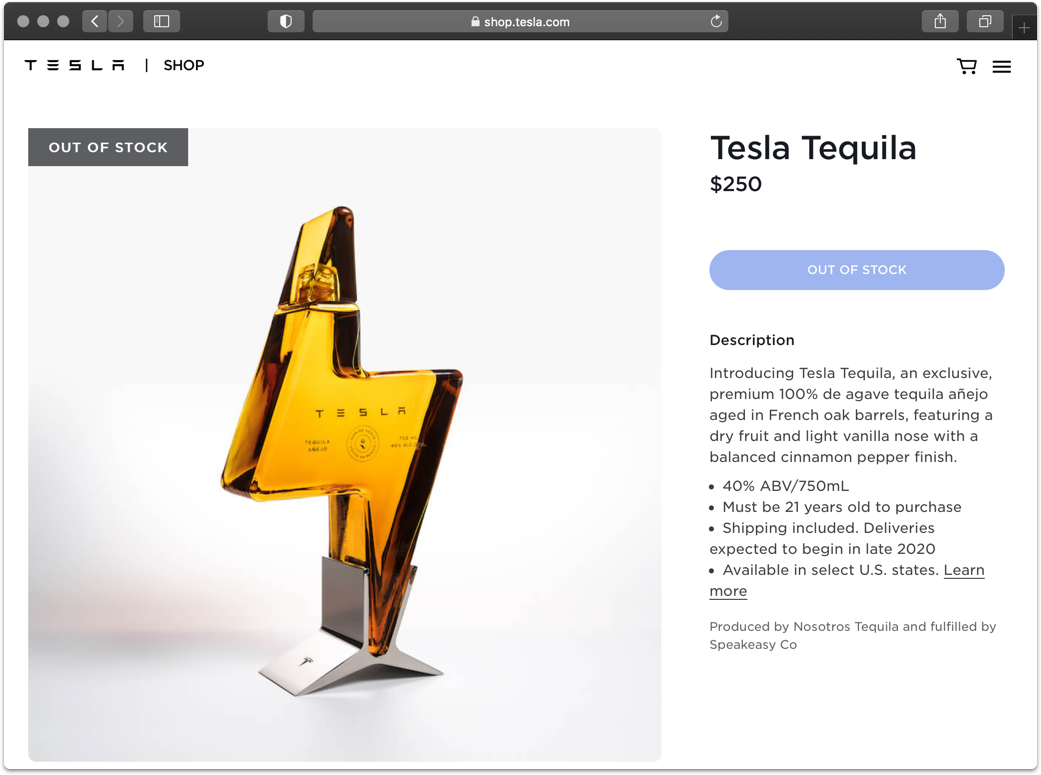Open the shopping cart
The image size is (1041, 775).
coord(966,66)
